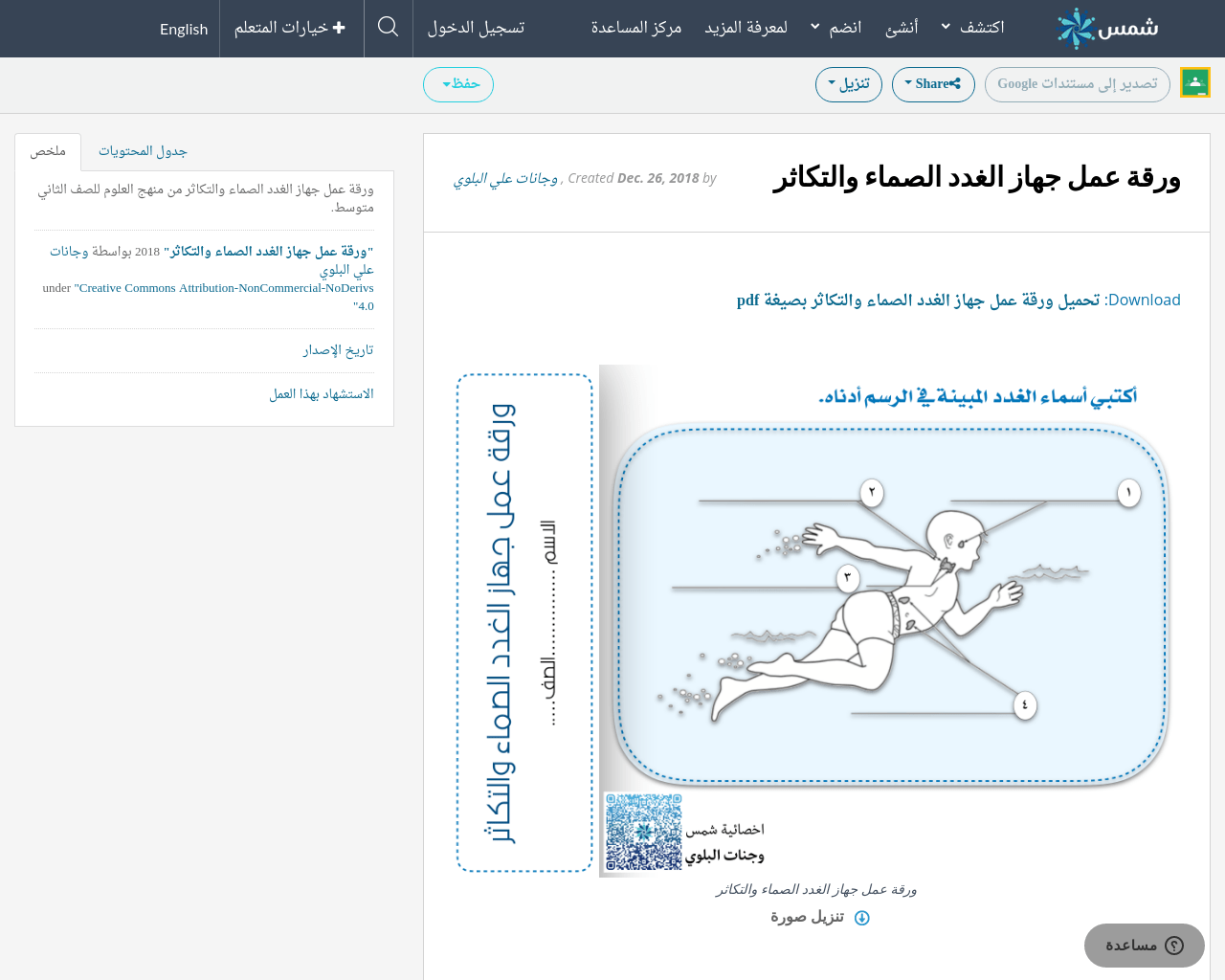Screen dimensions: 1225x980
Task: Open the Share dropdown
Action: click(x=933, y=84)
